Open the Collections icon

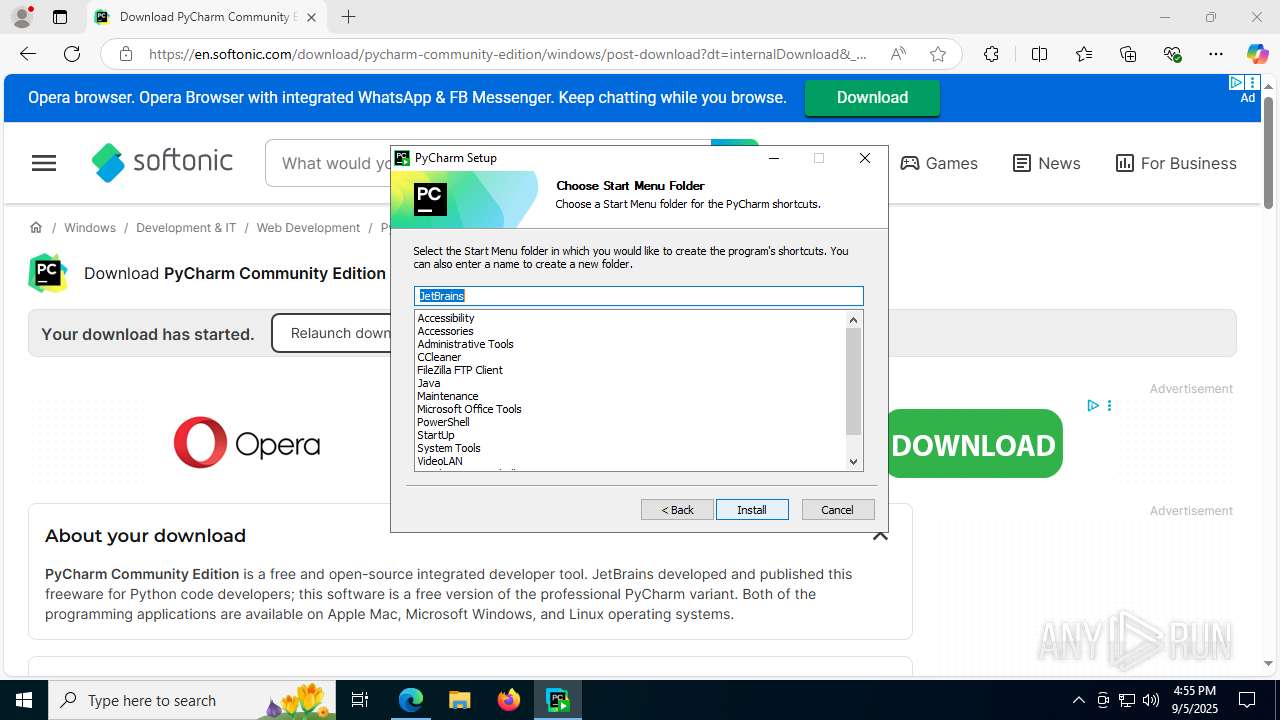(x=1128, y=54)
